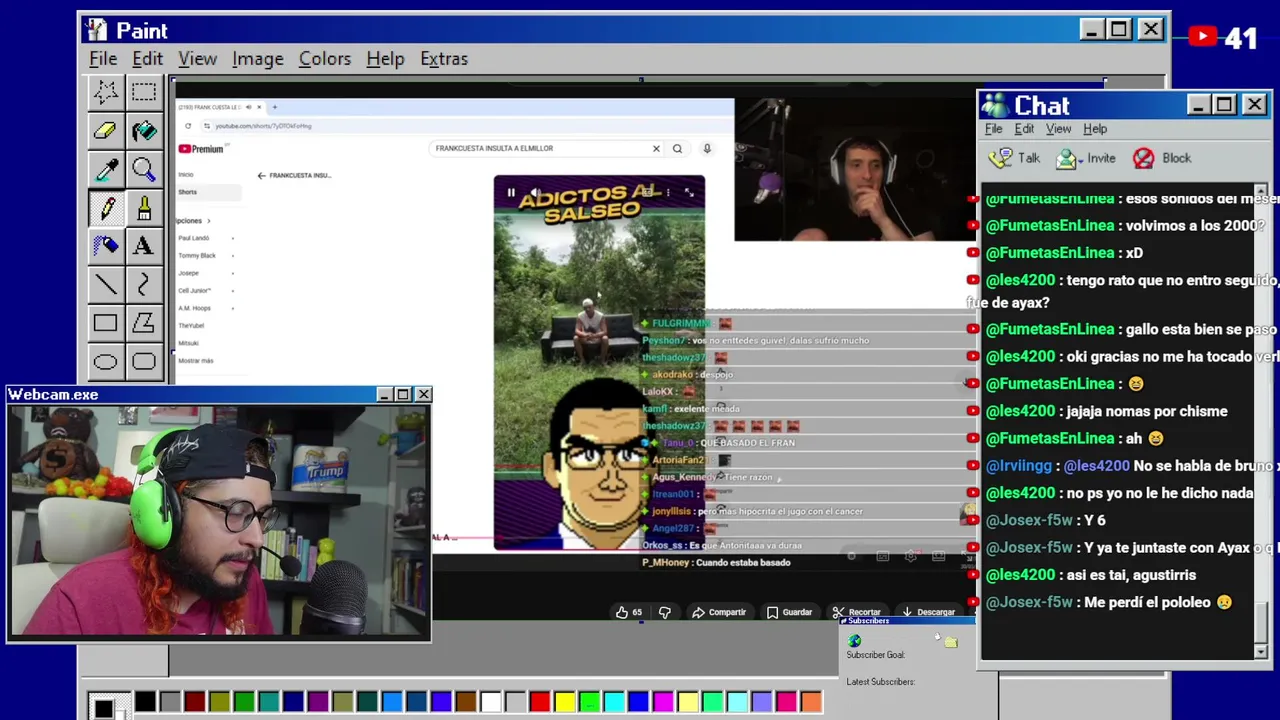Viewport: 1280px width, 720px height.
Task: Click the Block icon in Chat window
Action: click(x=1144, y=158)
